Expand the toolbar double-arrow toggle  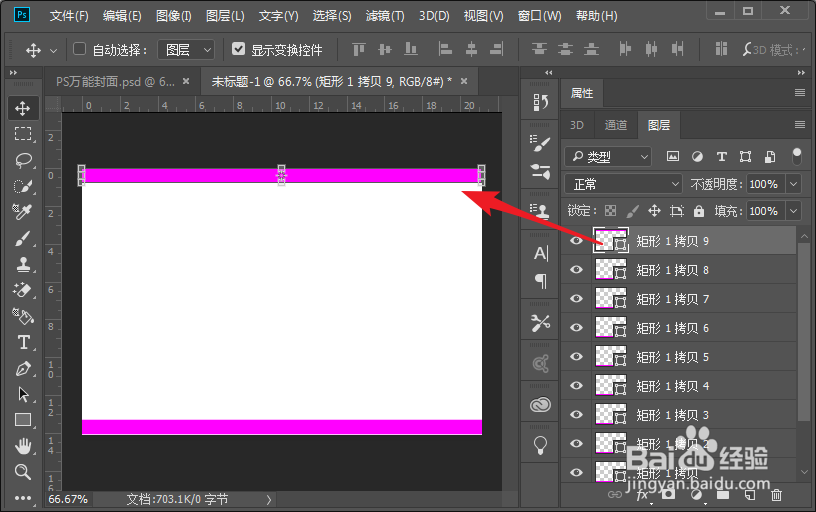pyautogui.click(x=13, y=72)
